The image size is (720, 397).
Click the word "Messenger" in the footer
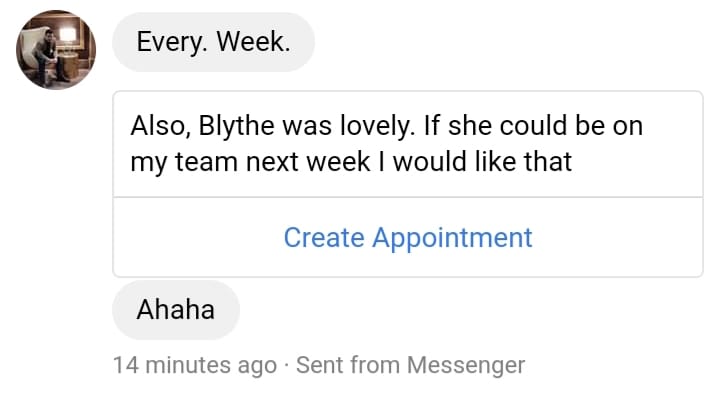[x=466, y=366]
